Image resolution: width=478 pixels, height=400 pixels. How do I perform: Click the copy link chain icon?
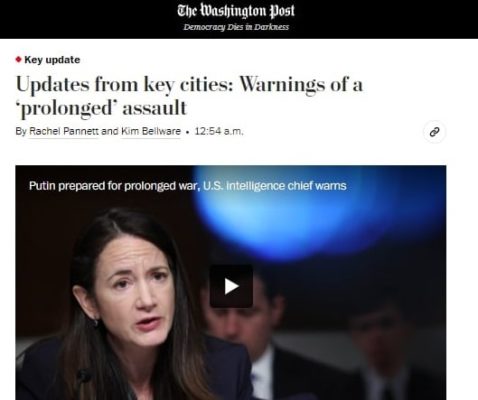(434, 132)
